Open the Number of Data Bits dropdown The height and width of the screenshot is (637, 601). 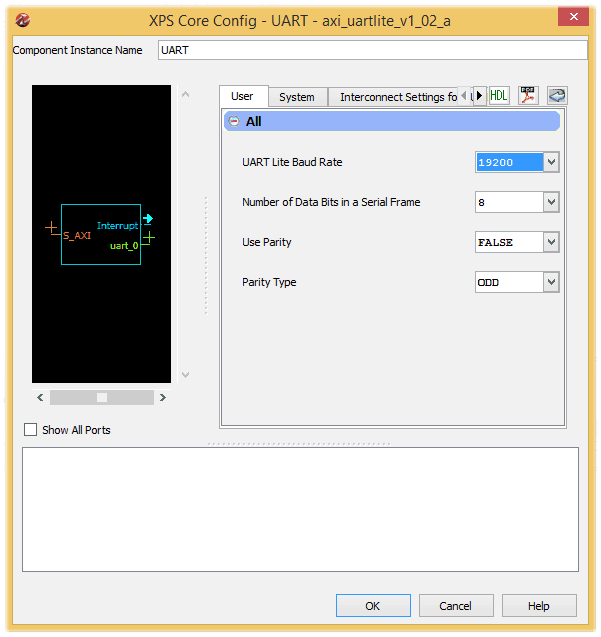[551, 202]
